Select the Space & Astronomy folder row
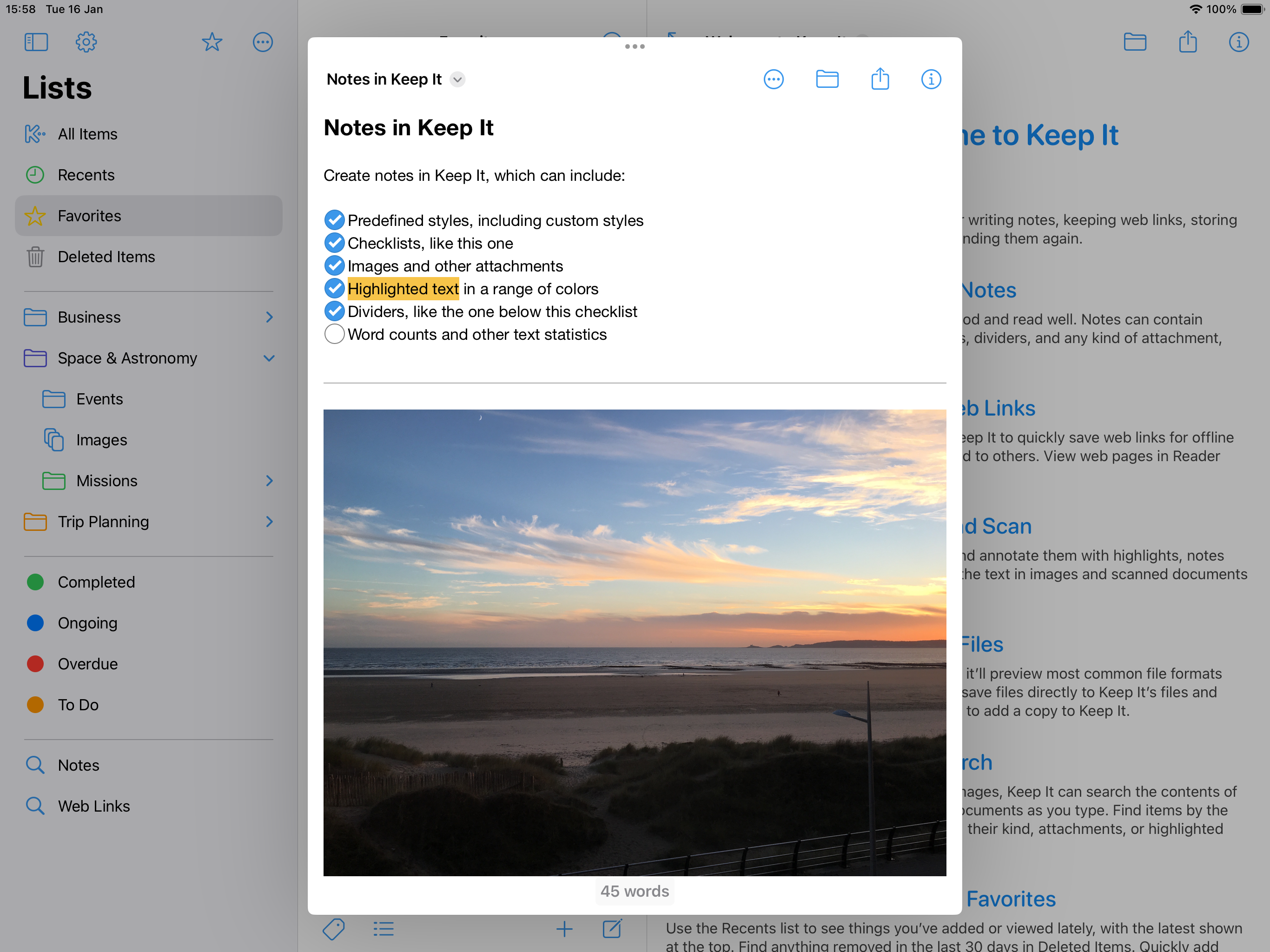This screenshot has width=1270, height=952. (149, 358)
